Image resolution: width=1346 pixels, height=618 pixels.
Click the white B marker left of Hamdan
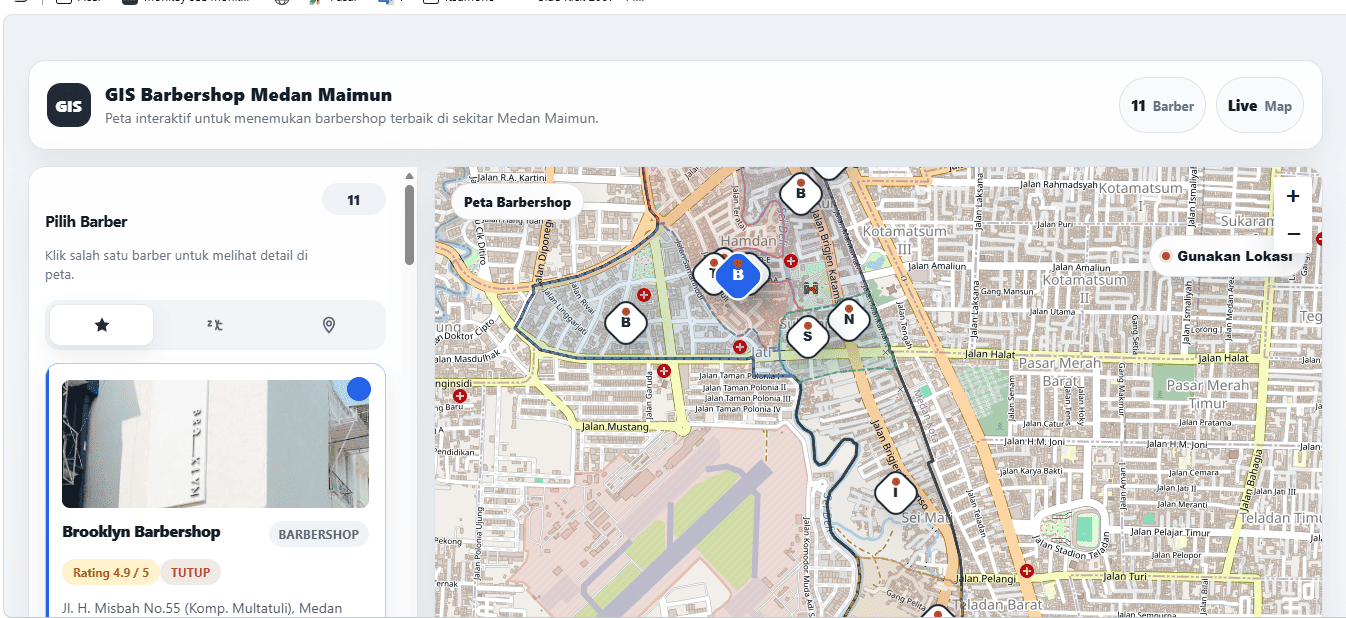click(x=626, y=322)
